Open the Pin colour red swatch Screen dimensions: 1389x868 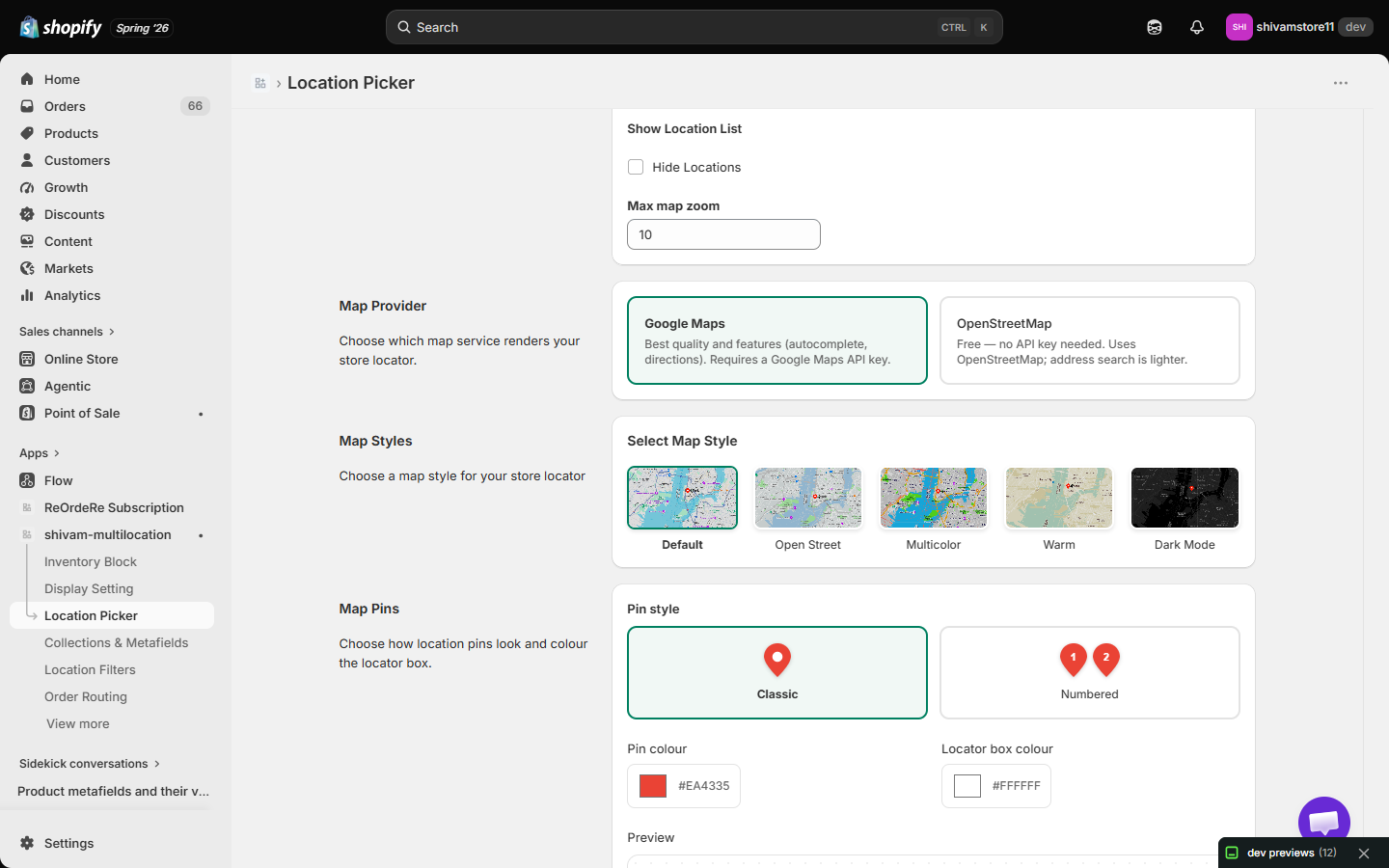click(653, 786)
